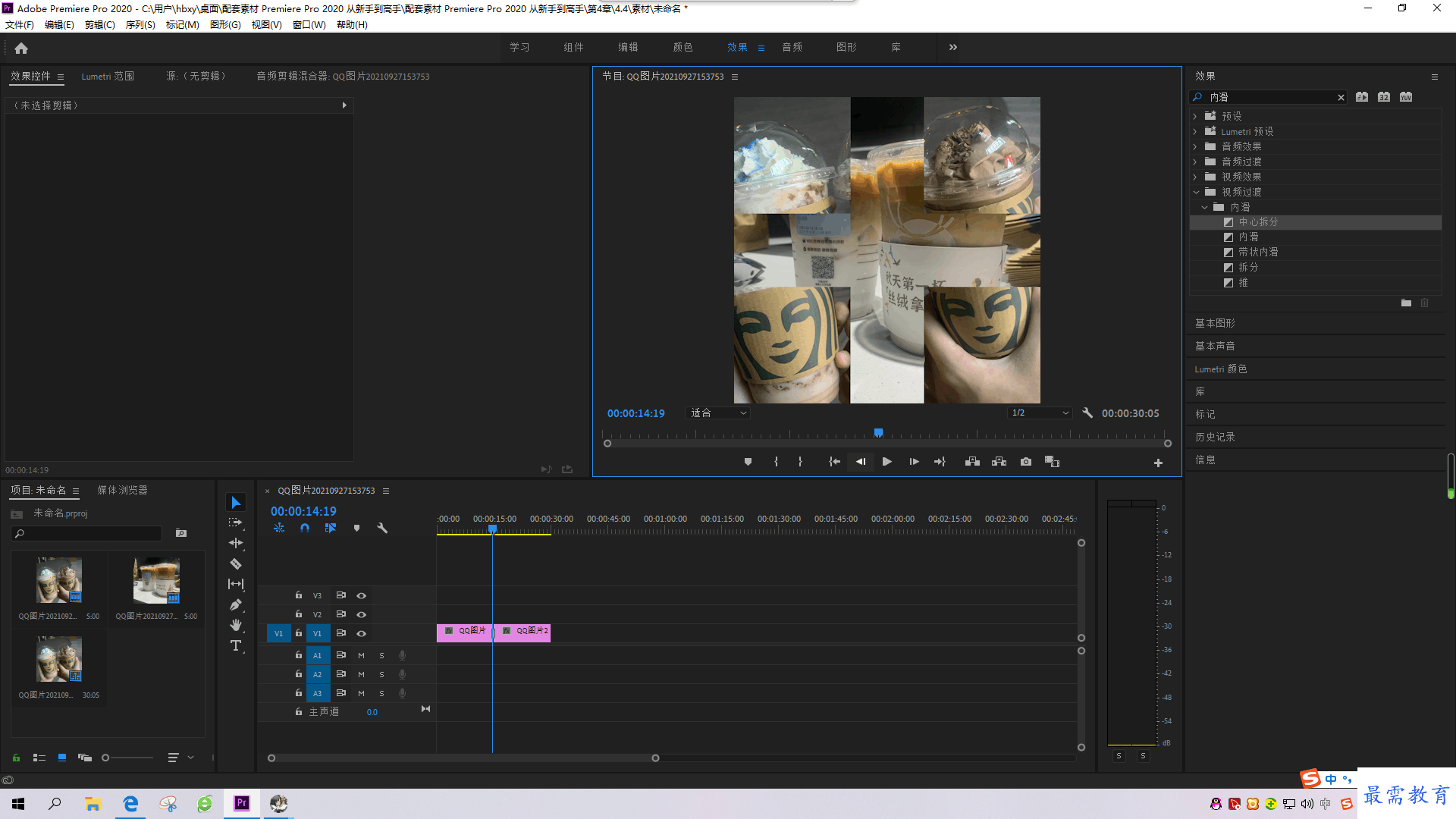Expand the 预设 folder

[1195, 117]
